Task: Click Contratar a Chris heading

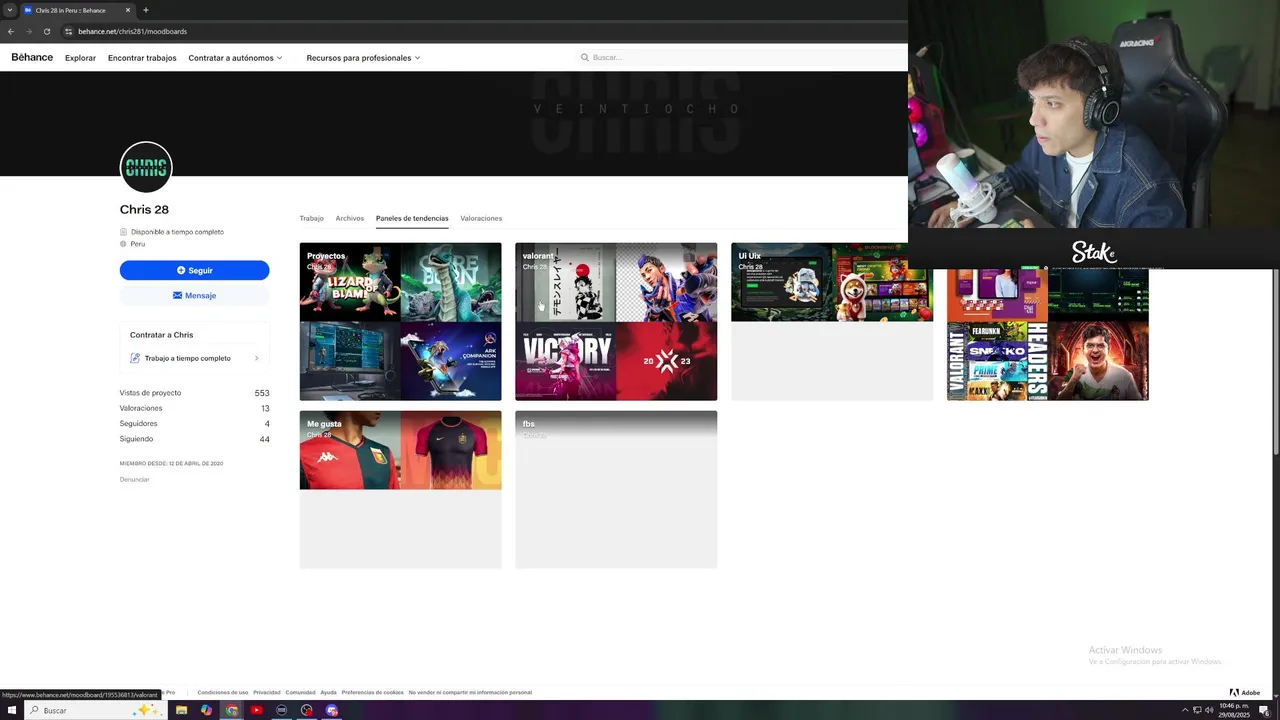Action: (161, 335)
